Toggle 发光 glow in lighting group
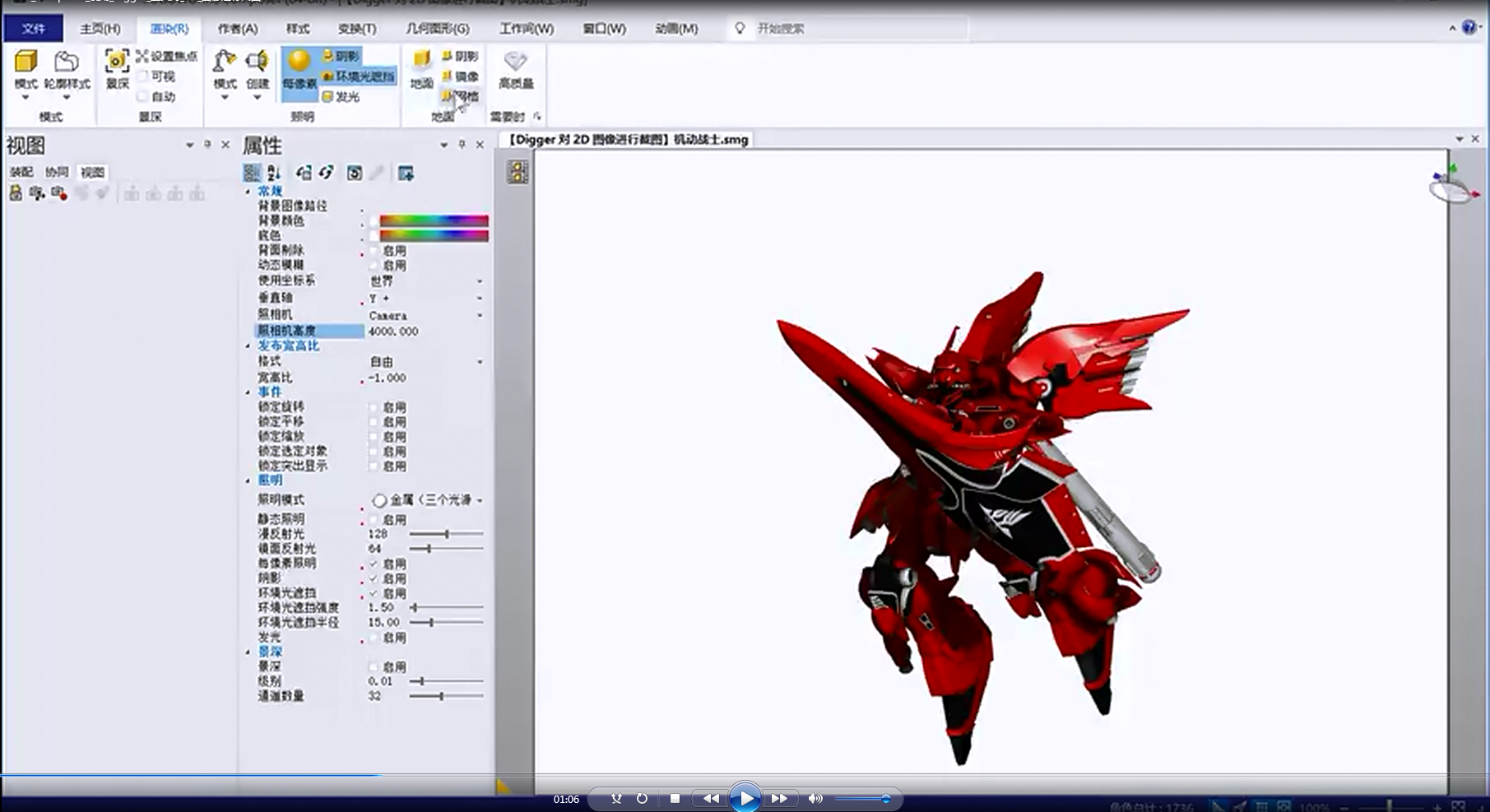The height and width of the screenshot is (812, 1490). [341, 96]
